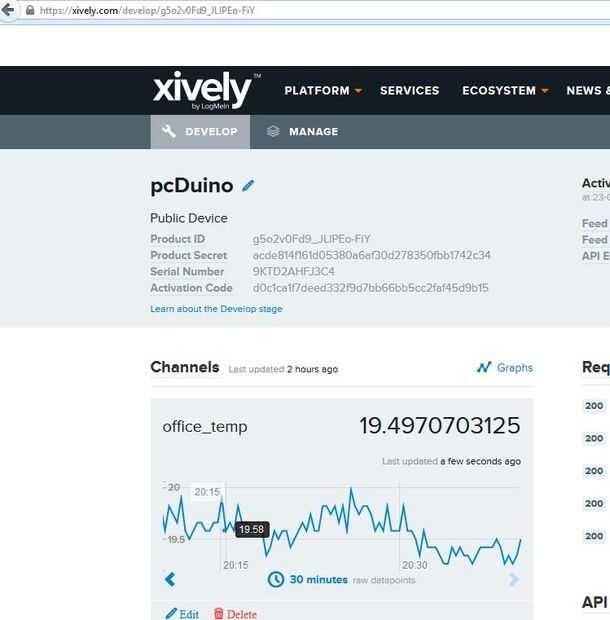The width and height of the screenshot is (610, 620).
Task: Click the Graphs link
Action: 504,368
